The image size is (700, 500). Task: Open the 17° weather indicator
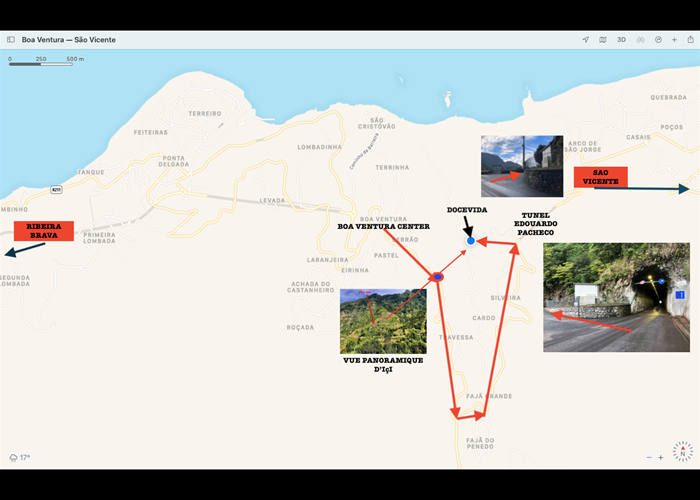tap(20, 458)
